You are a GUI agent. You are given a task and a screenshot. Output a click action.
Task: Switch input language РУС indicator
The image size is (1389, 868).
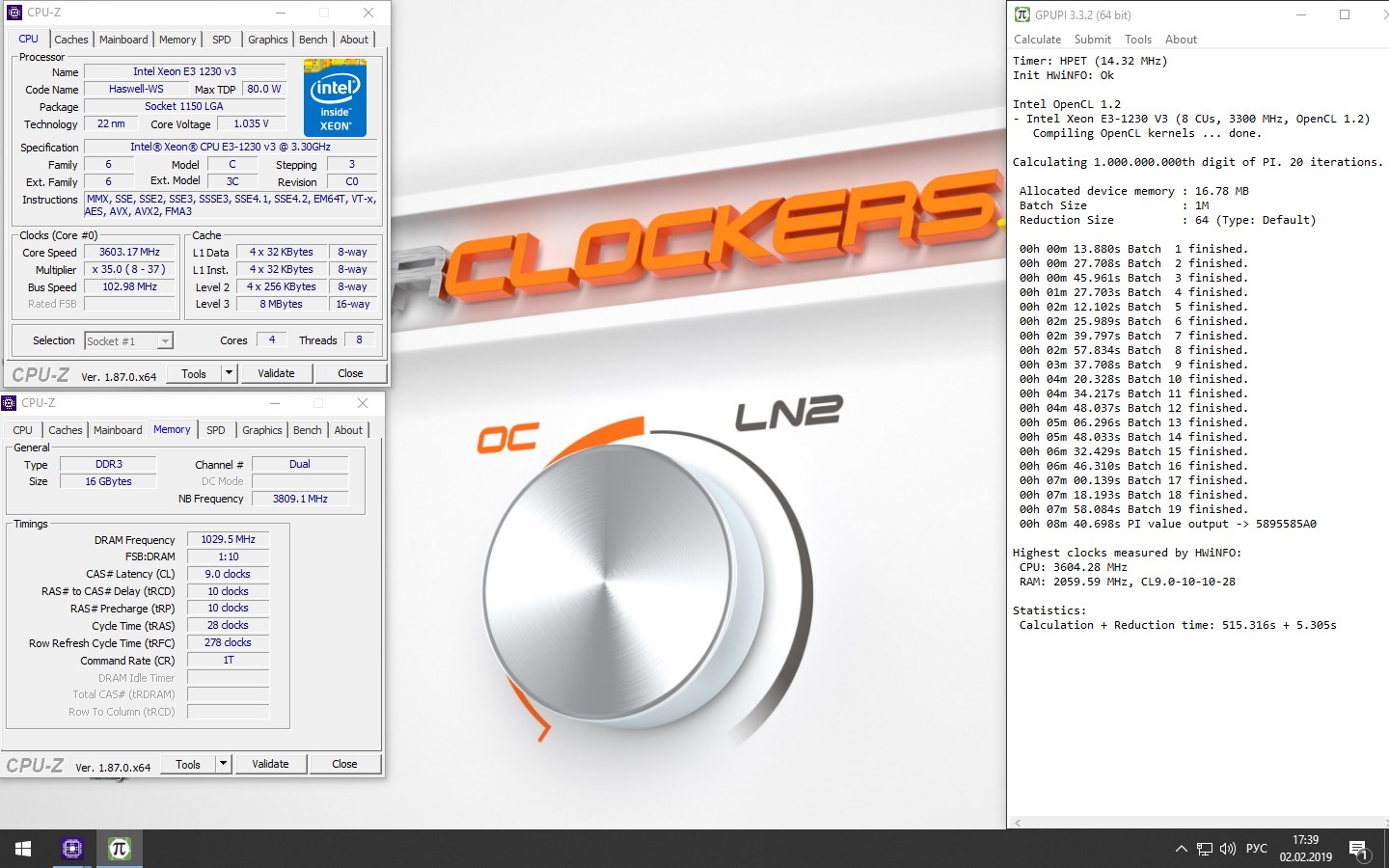[1257, 849]
